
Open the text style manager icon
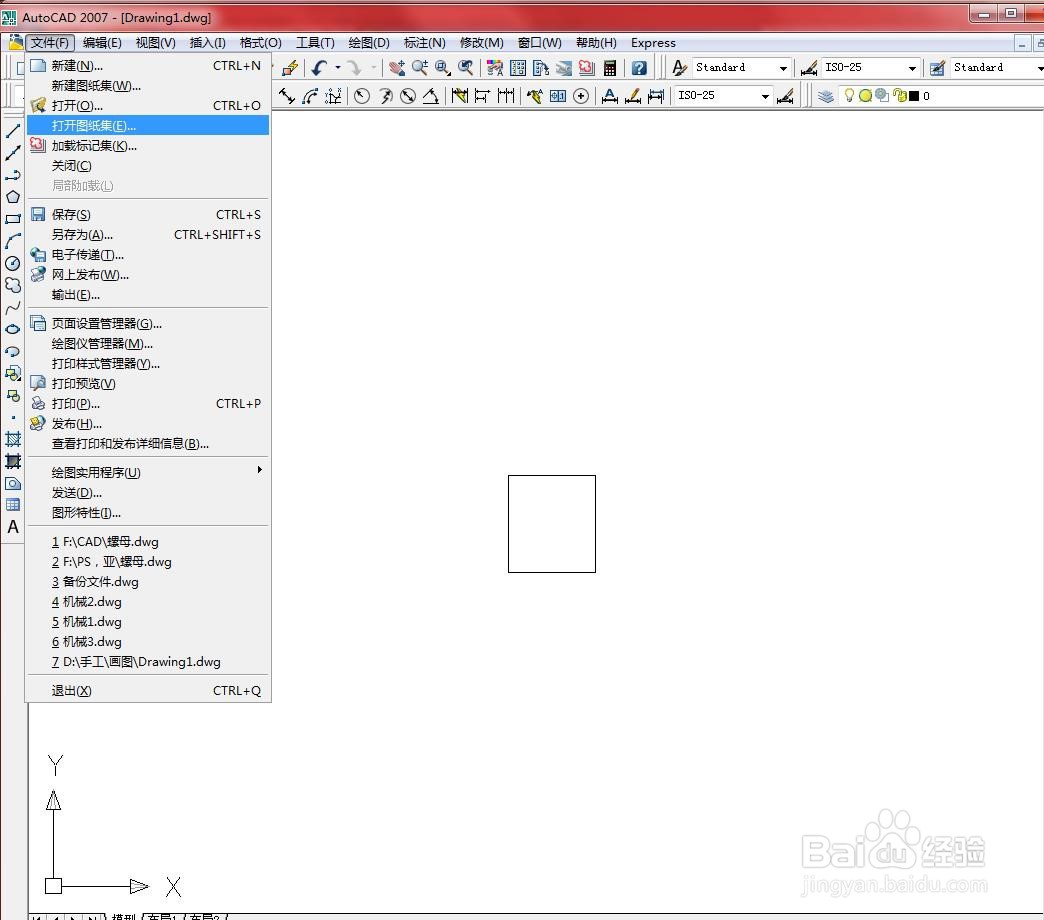pyautogui.click(x=679, y=68)
